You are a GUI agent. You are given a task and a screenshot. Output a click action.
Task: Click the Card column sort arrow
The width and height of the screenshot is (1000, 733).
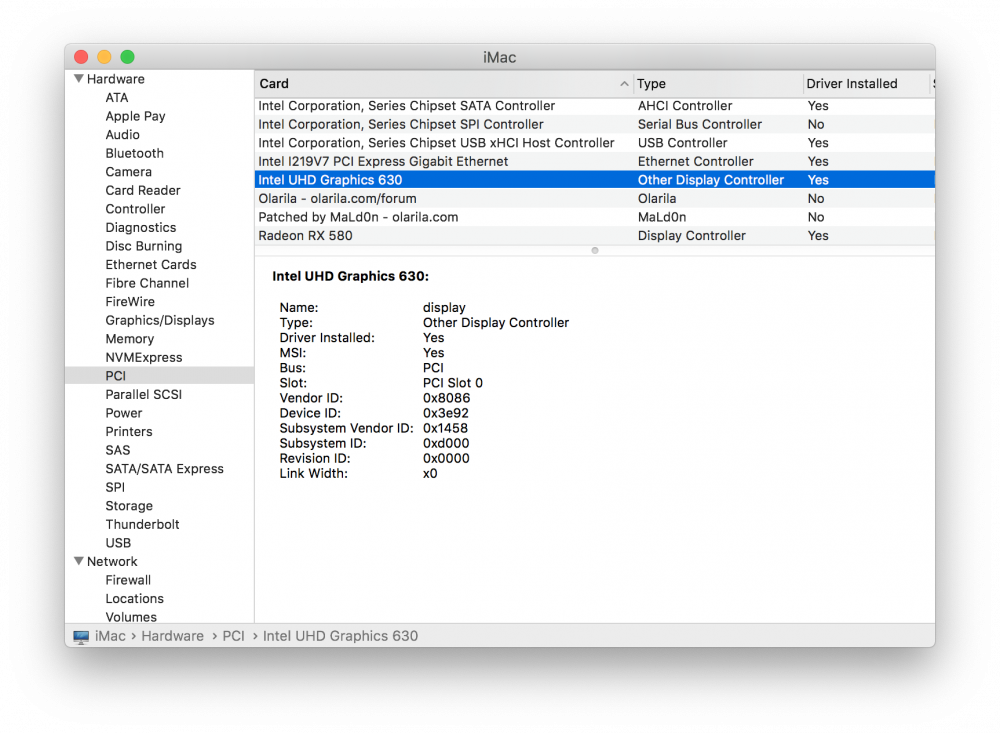624,84
